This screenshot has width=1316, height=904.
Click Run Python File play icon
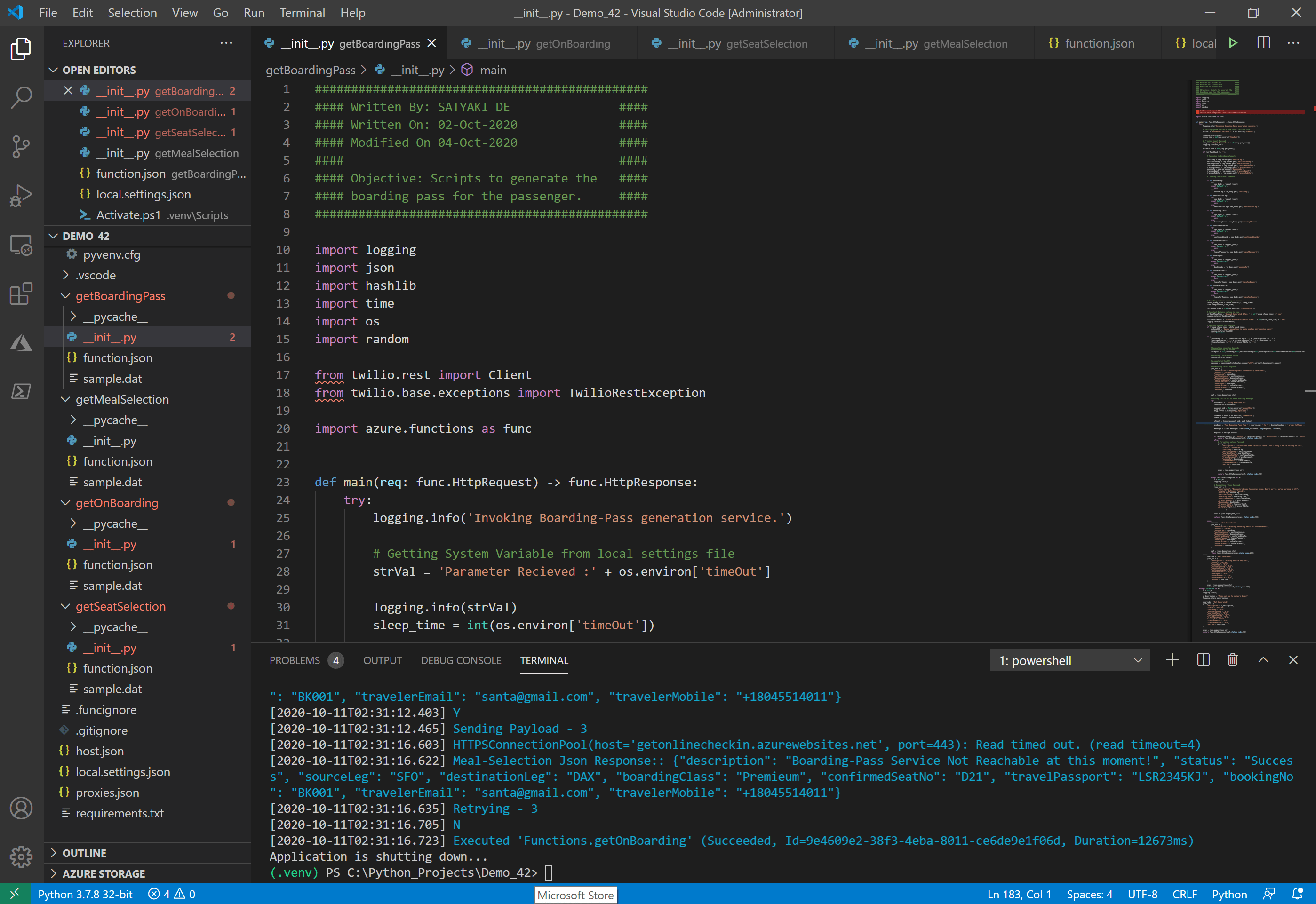click(x=1233, y=43)
